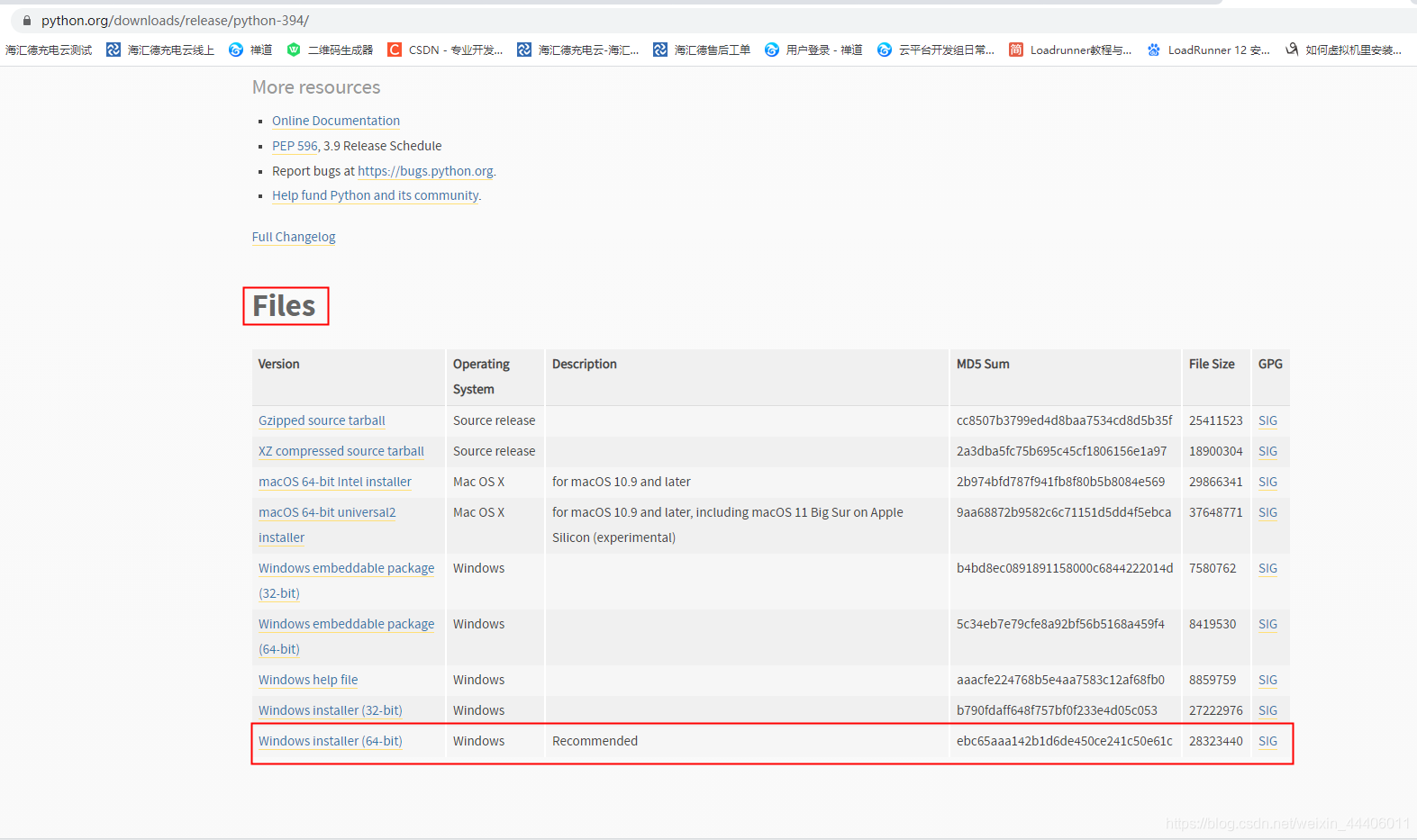
Task: Click the python.org URL in the address bar
Action: [175, 20]
